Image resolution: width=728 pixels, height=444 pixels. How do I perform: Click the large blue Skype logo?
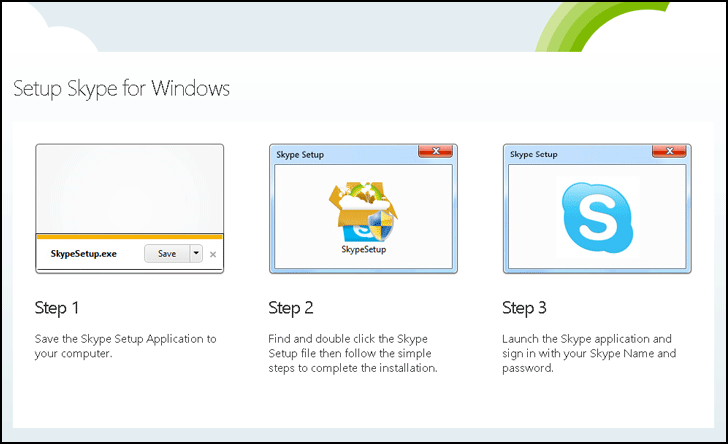[x=597, y=216]
